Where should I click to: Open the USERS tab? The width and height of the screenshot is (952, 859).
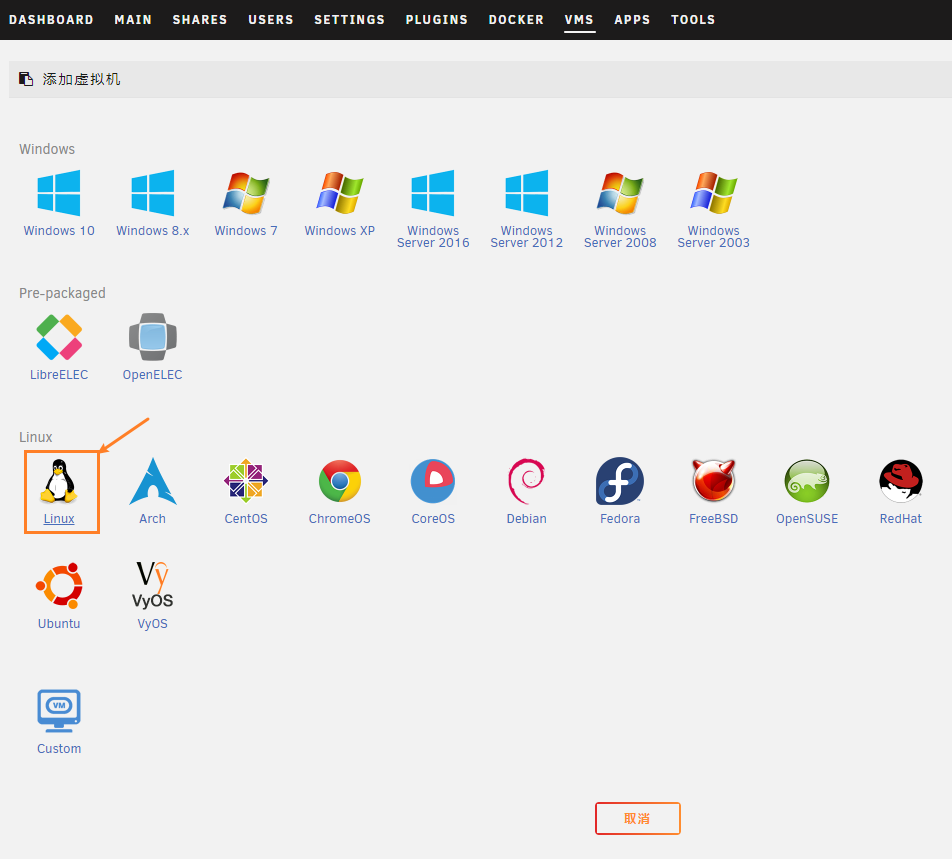[271, 19]
